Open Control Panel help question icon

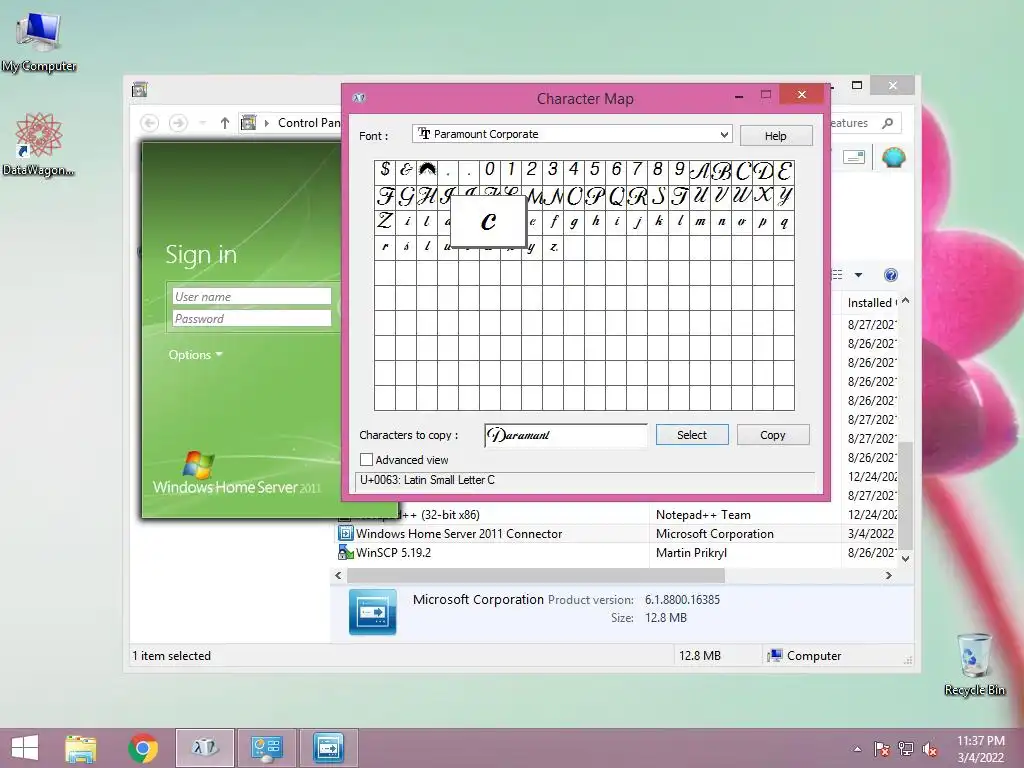(x=890, y=275)
